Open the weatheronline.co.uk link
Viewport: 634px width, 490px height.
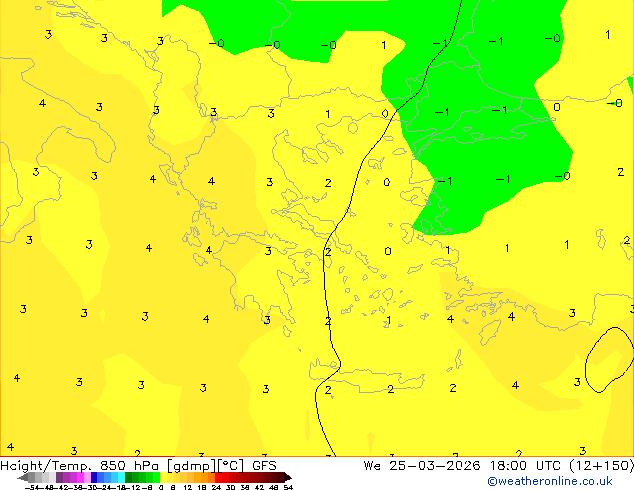click(550, 481)
